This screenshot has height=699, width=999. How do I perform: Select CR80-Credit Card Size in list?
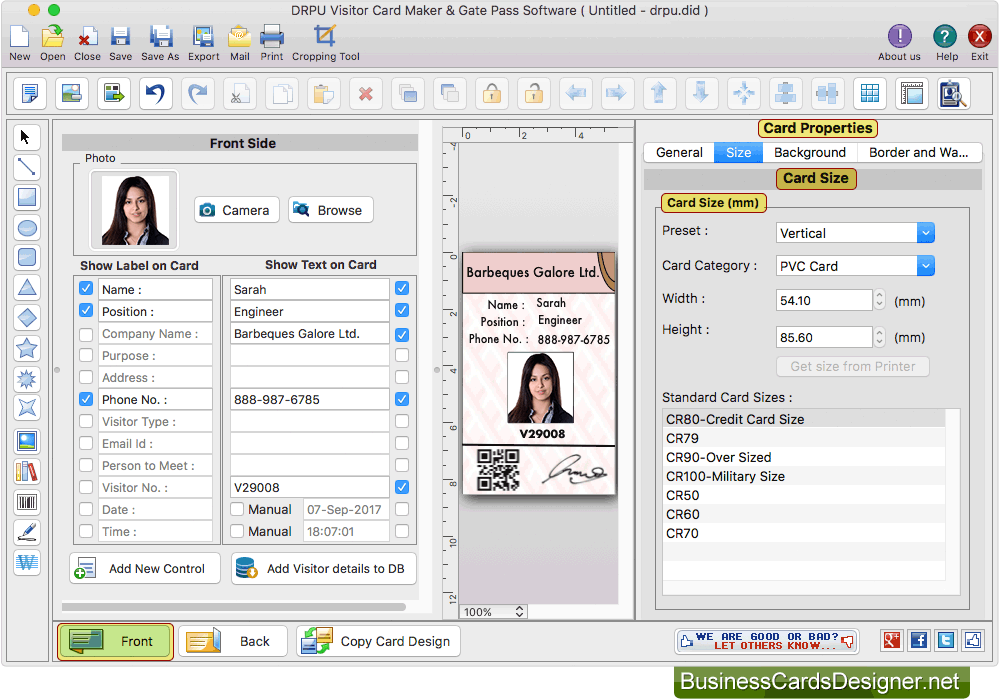805,419
